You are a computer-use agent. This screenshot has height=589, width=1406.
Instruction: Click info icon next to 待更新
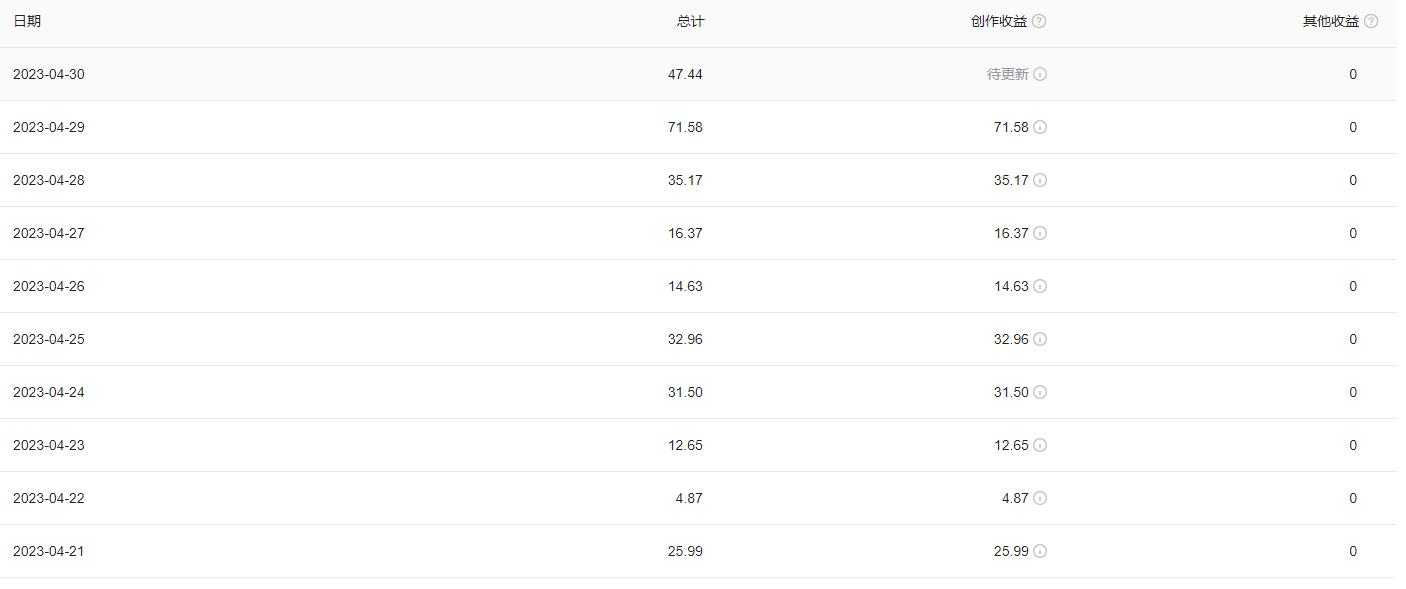click(1040, 74)
